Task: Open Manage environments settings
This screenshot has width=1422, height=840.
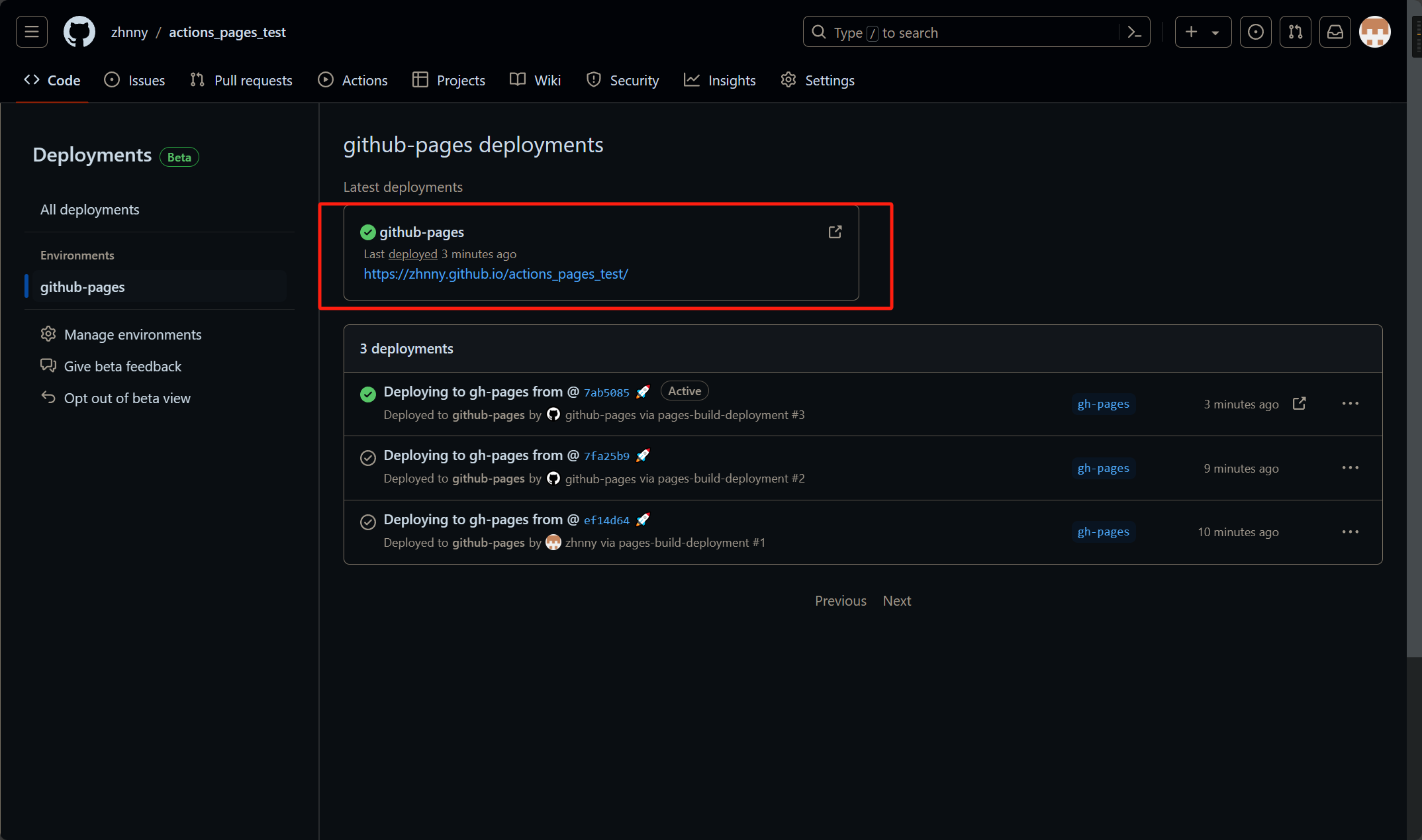Action: 132,335
